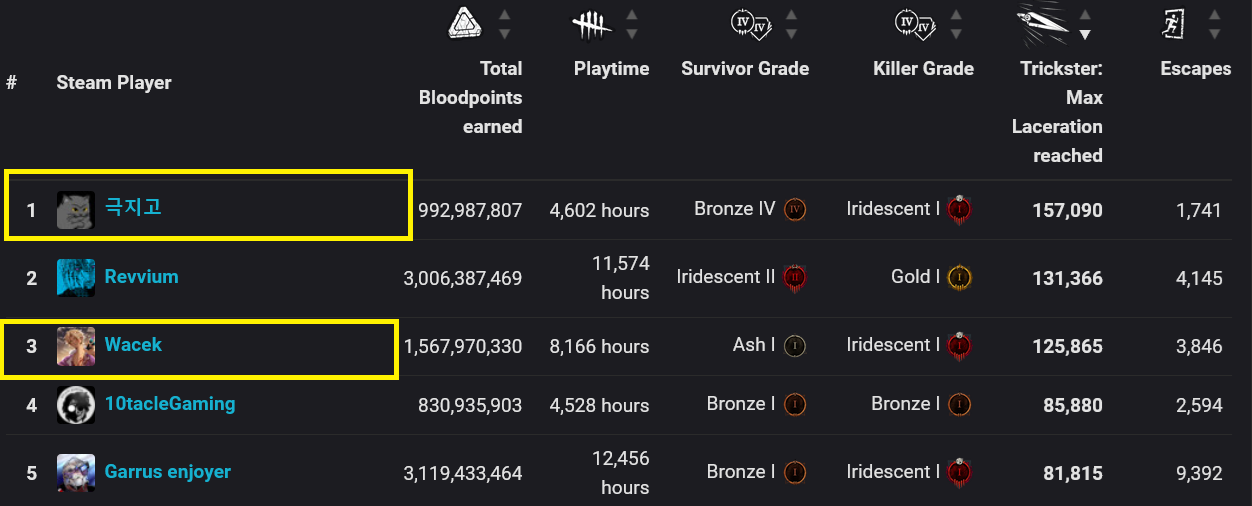Sort Total Bloodpoints descending with down arrow
1252x506 pixels.
(504, 34)
